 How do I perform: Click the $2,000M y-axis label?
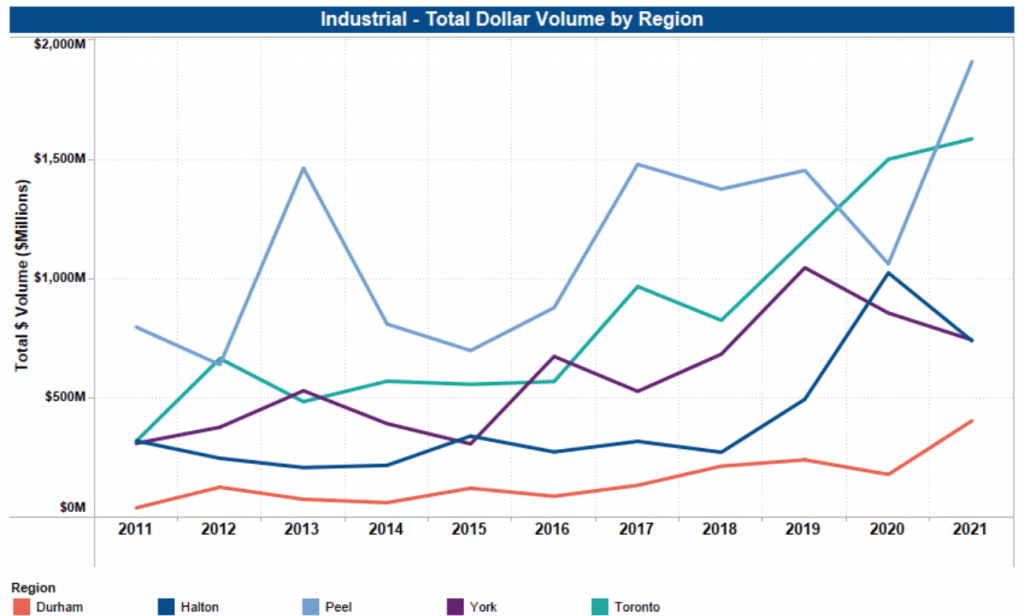click(x=59, y=44)
